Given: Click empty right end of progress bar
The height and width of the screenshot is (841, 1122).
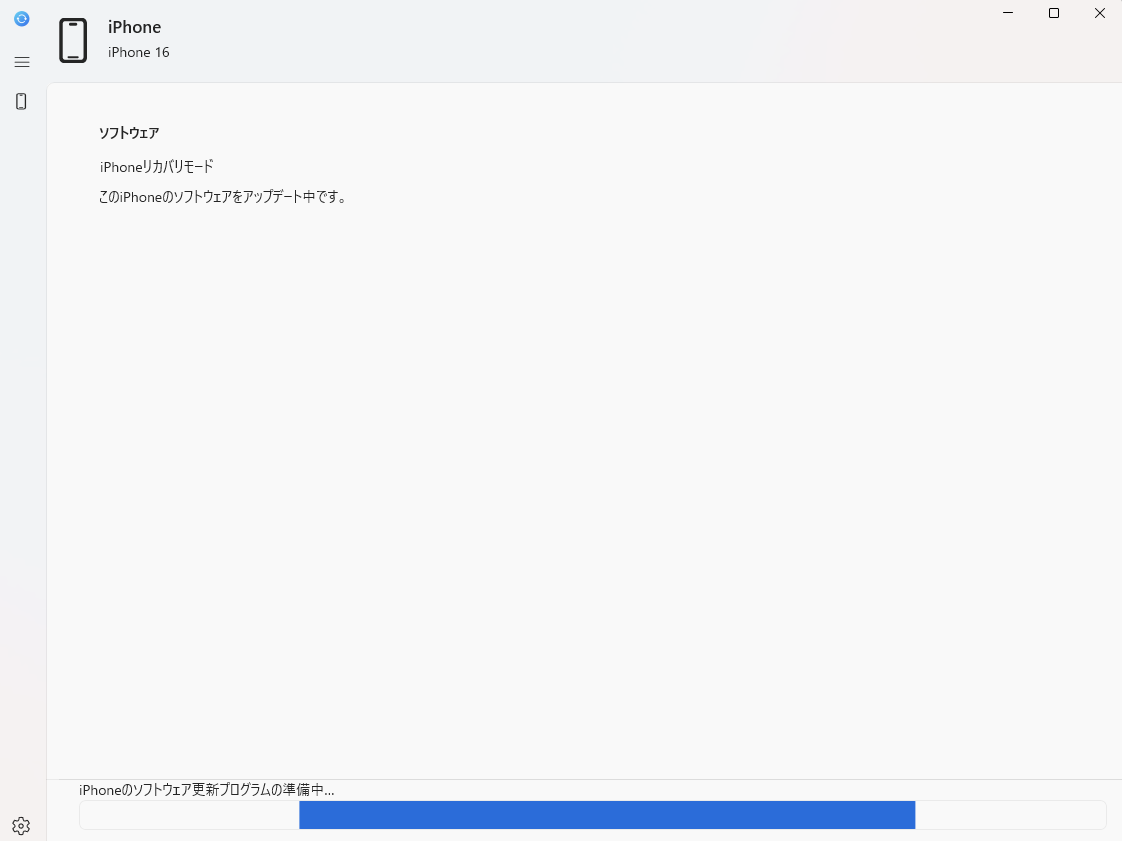Looking at the screenshot, I should tap(1010, 815).
